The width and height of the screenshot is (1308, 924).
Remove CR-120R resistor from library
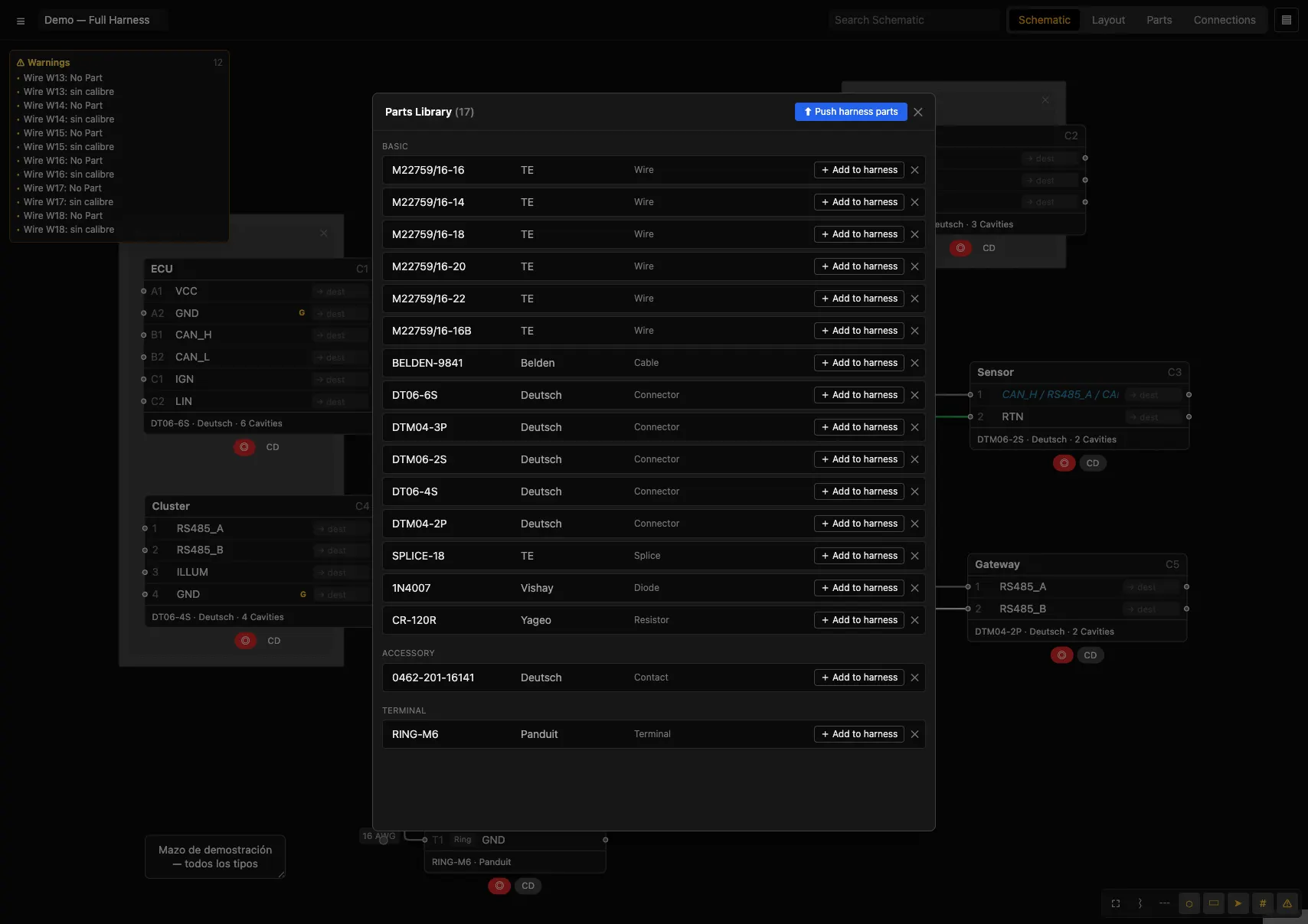coord(914,620)
